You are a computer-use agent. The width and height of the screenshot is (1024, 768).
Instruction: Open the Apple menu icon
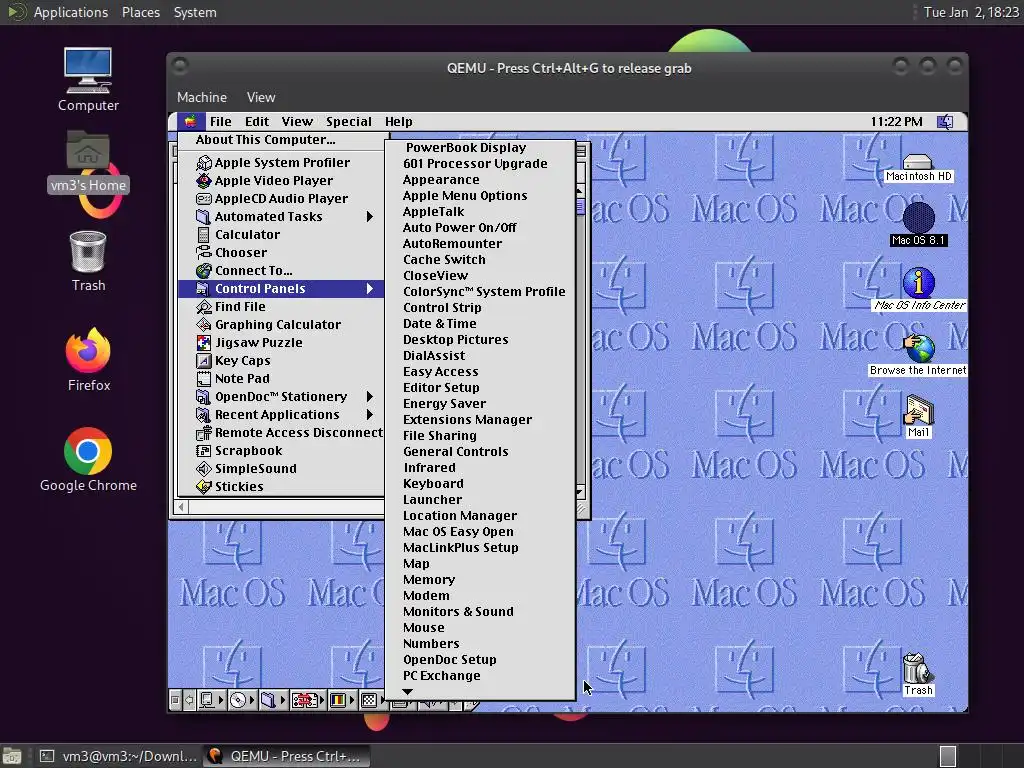(190, 121)
